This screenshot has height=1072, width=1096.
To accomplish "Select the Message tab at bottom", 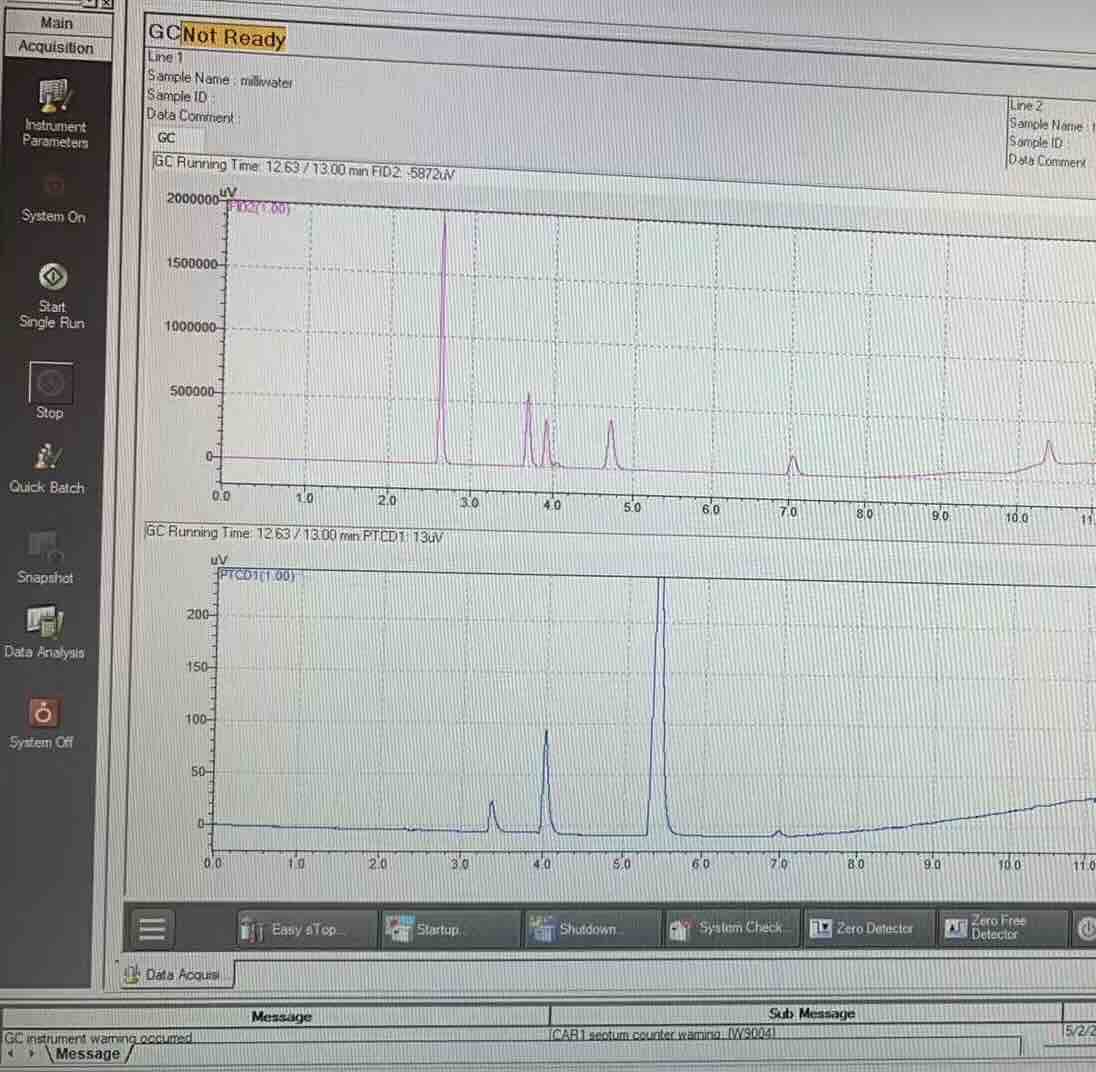I will point(87,1053).
